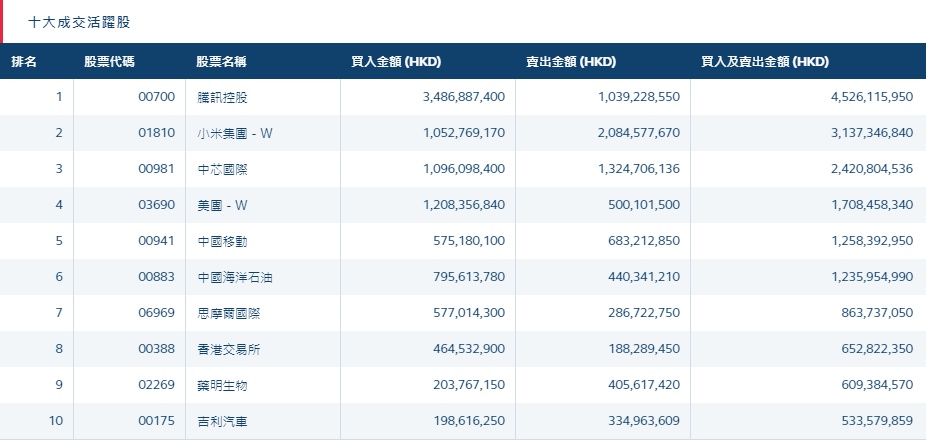Sort by 賣出金額 (HKD) column header

coord(571,62)
